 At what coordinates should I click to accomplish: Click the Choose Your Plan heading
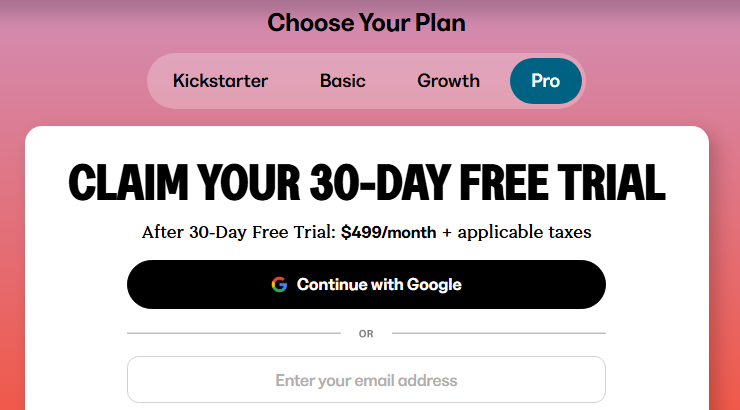click(x=366, y=22)
